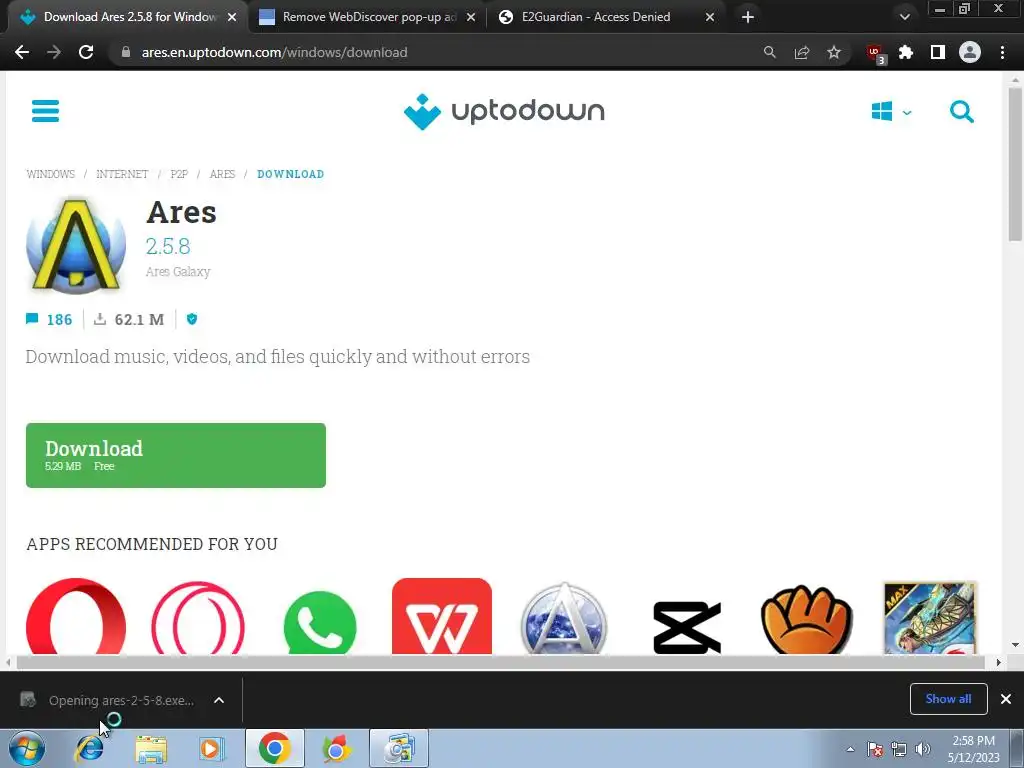Click the volume speaker tray icon
This screenshot has height=768, width=1024.
(x=923, y=749)
